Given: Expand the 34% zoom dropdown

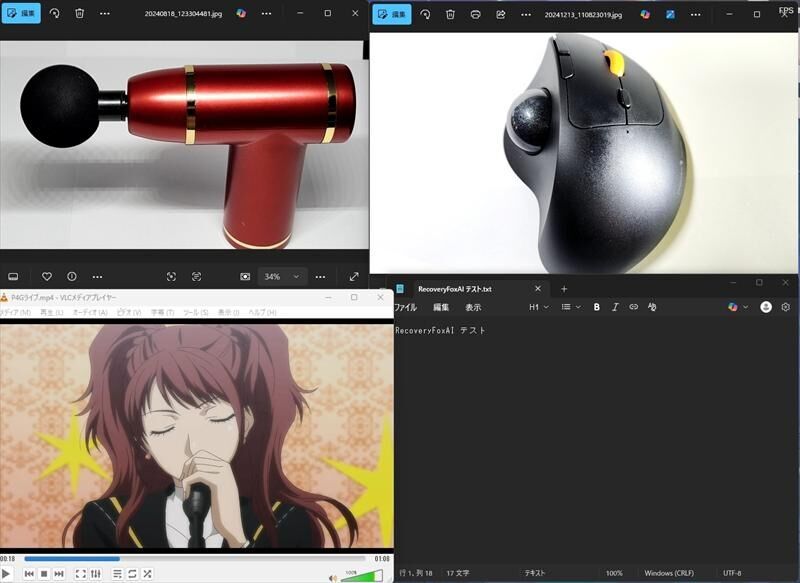Looking at the screenshot, I should click(x=296, y=276).
